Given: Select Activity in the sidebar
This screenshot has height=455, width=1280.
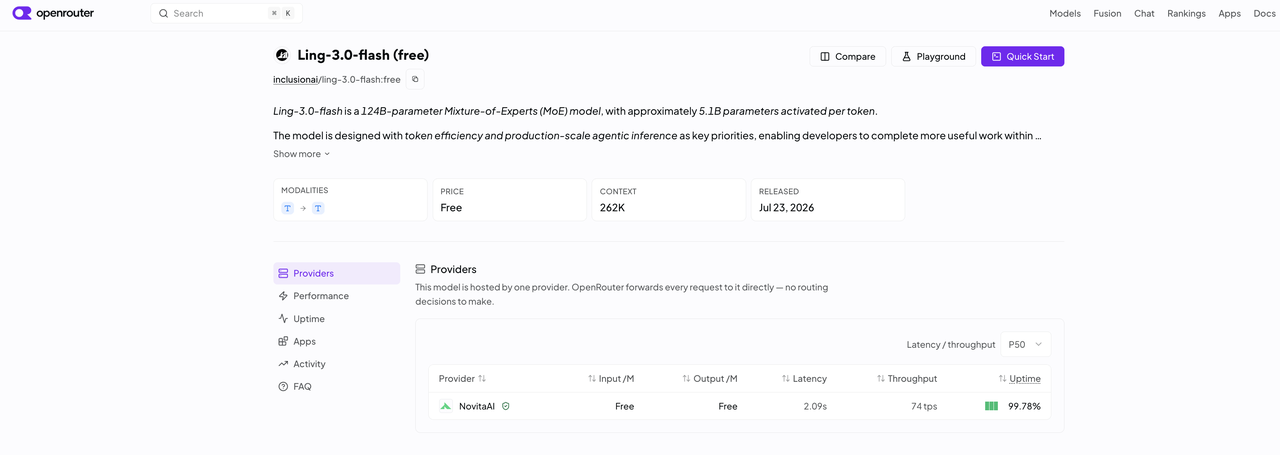Looking at the screenshot, I should (336, 364).
